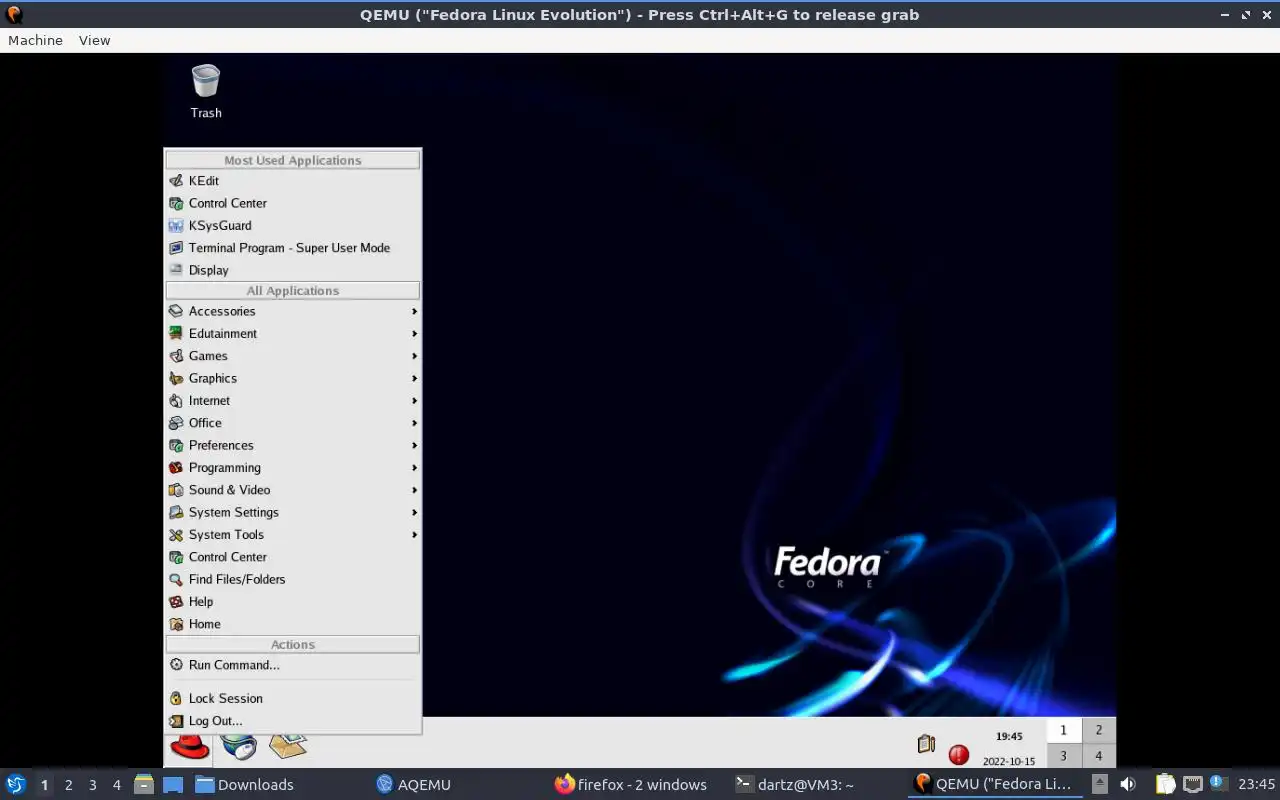
Task: Click the host clipboard manager tray icon
Action: tap(1166, 785)
